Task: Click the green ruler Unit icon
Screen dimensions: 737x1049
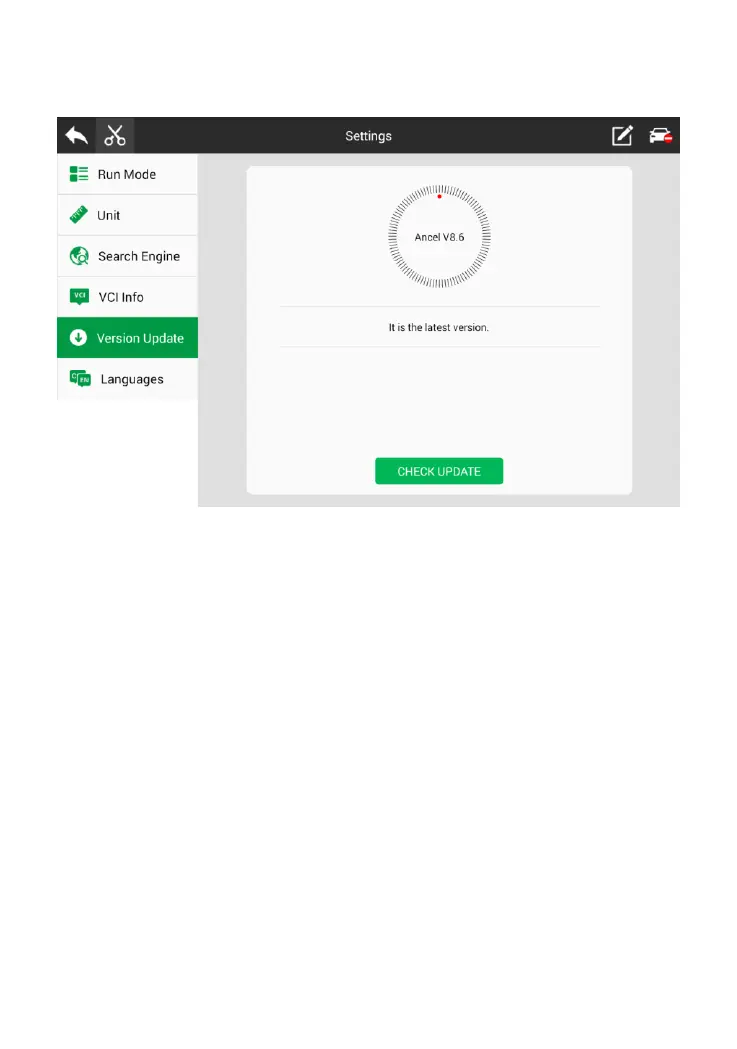Action: coord(79,215)
